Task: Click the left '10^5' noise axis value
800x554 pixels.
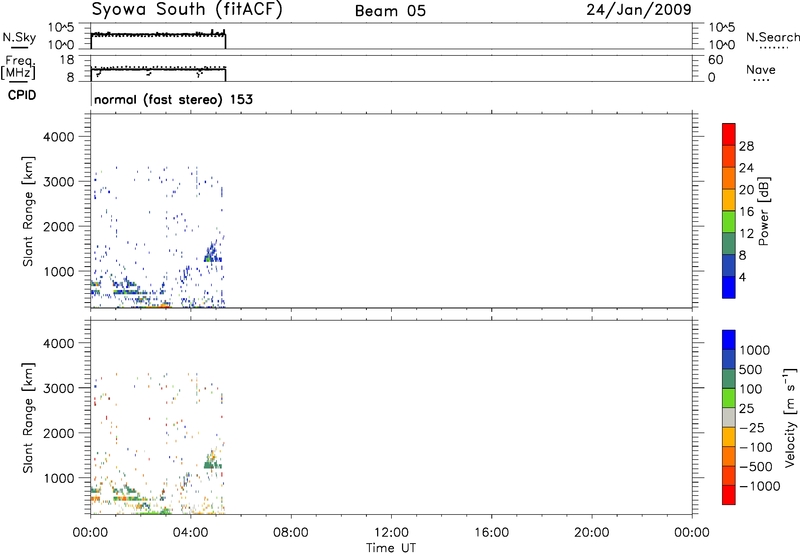Action: (x=61, y=27)
